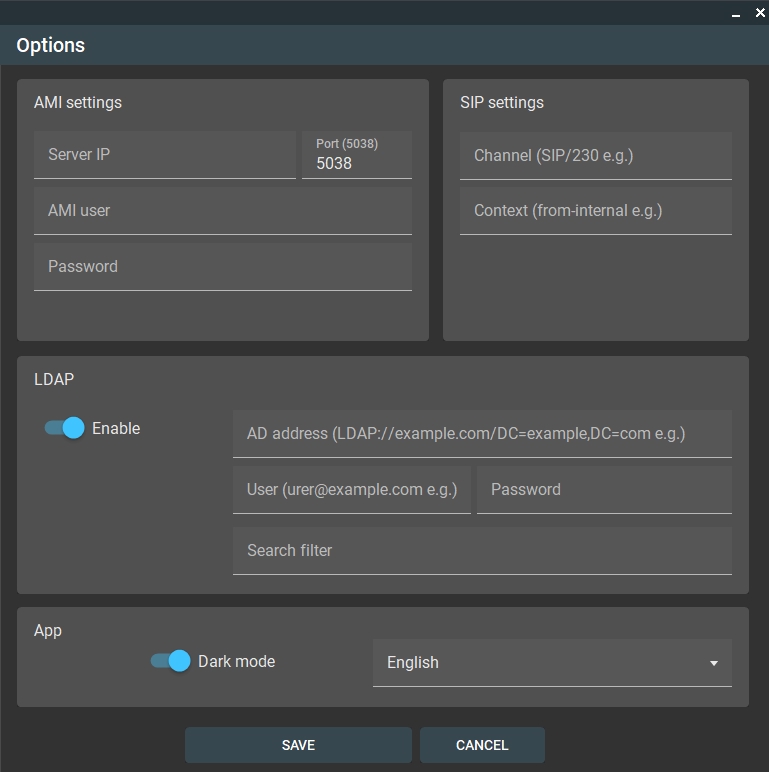Screen dimensions: 769x772
Task: Click the AMI Password field
Action: tap(223, 267)
